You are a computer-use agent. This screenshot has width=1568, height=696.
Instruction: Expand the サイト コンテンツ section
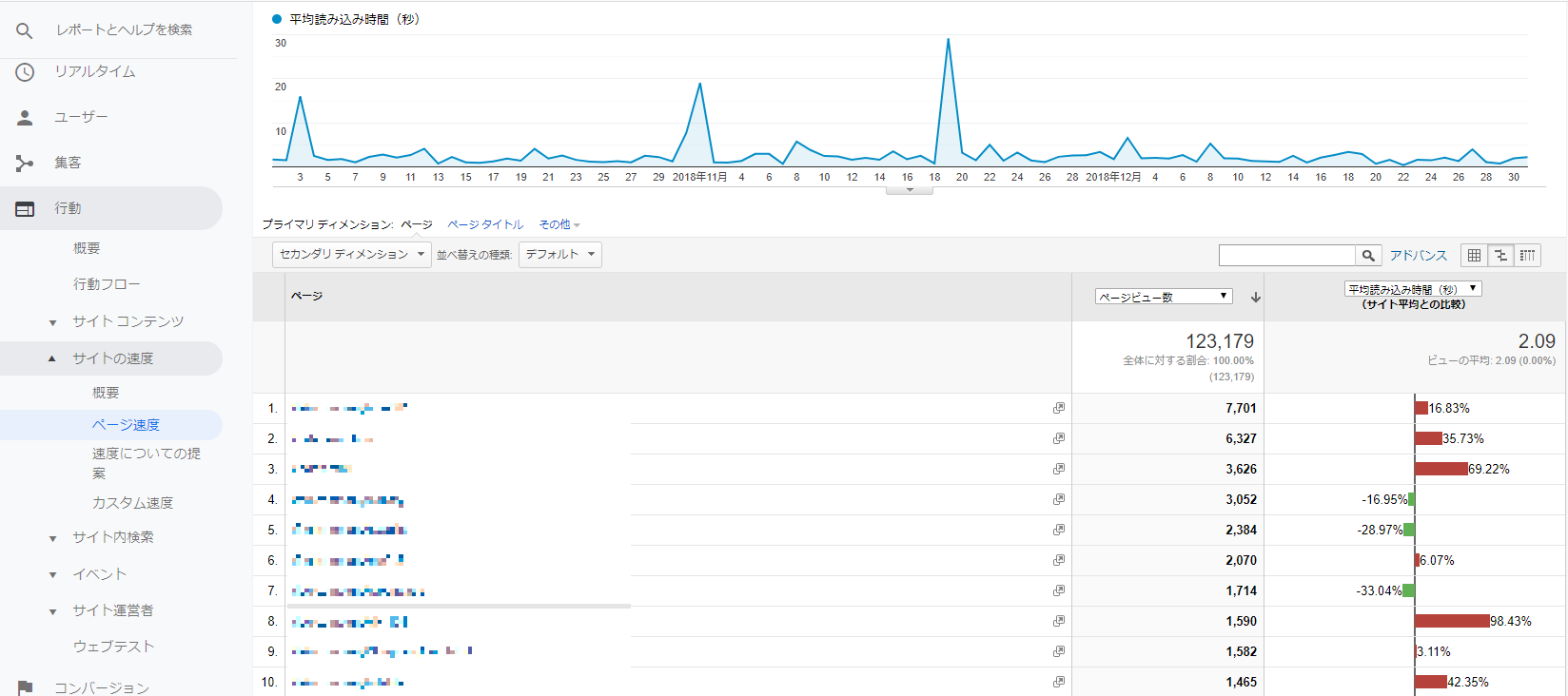[53, 322]
